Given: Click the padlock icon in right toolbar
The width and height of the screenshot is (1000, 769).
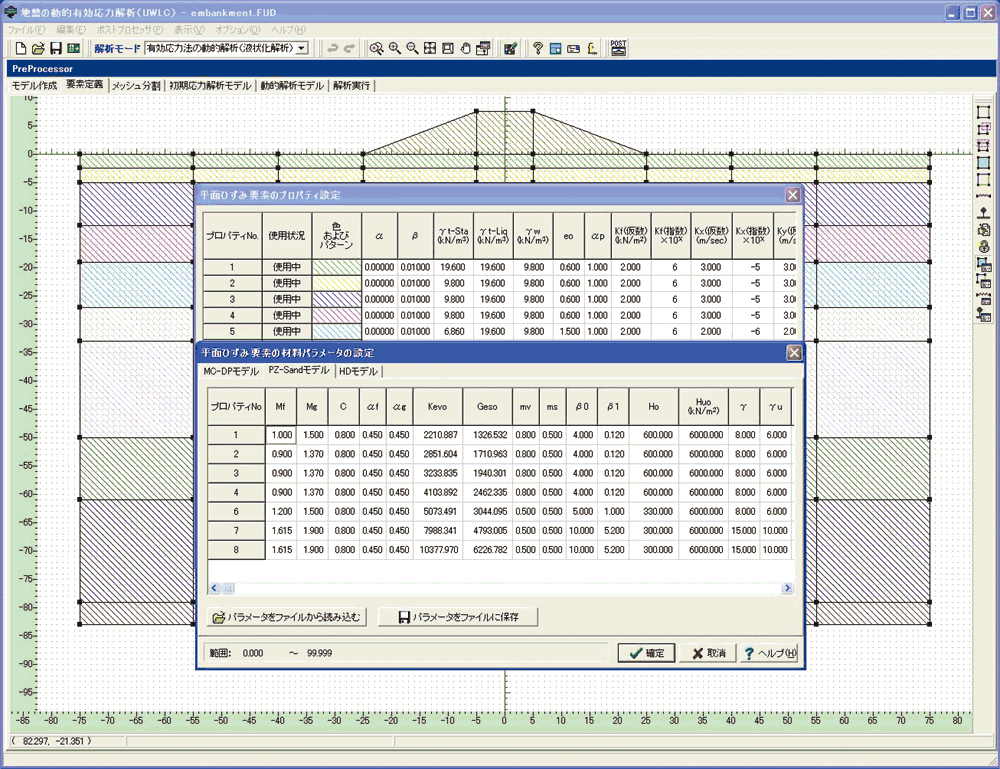Looking at the screenshot, I should pyautogui.click(x=983, y=246).
